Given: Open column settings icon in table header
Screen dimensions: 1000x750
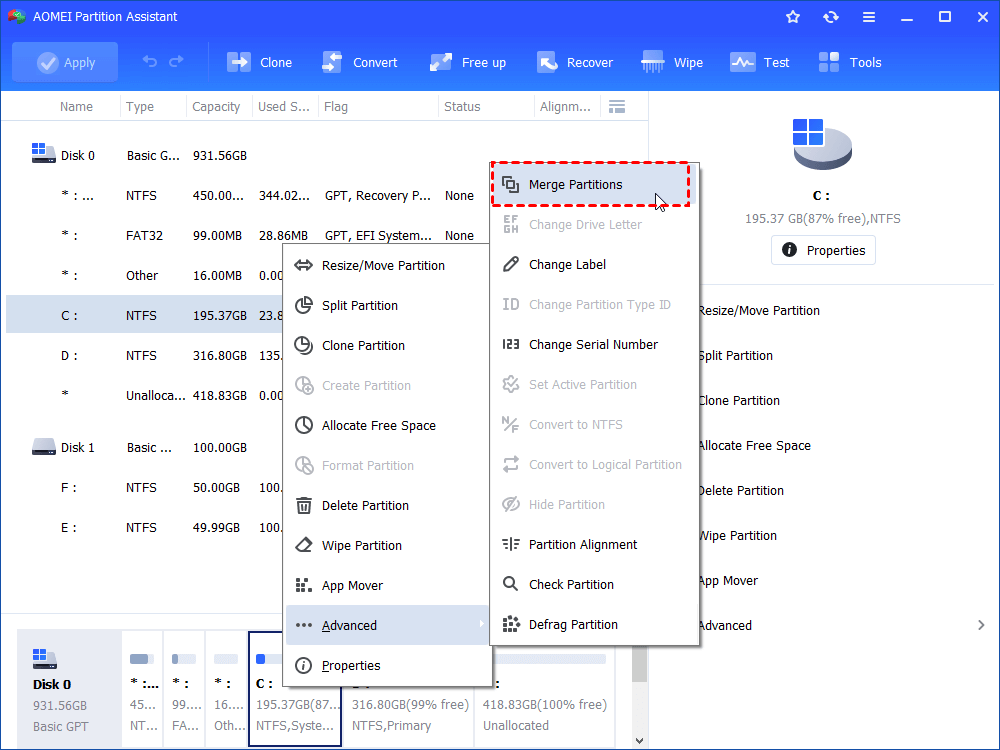Looking at the screenshot, I should click(x=617, y=106).
